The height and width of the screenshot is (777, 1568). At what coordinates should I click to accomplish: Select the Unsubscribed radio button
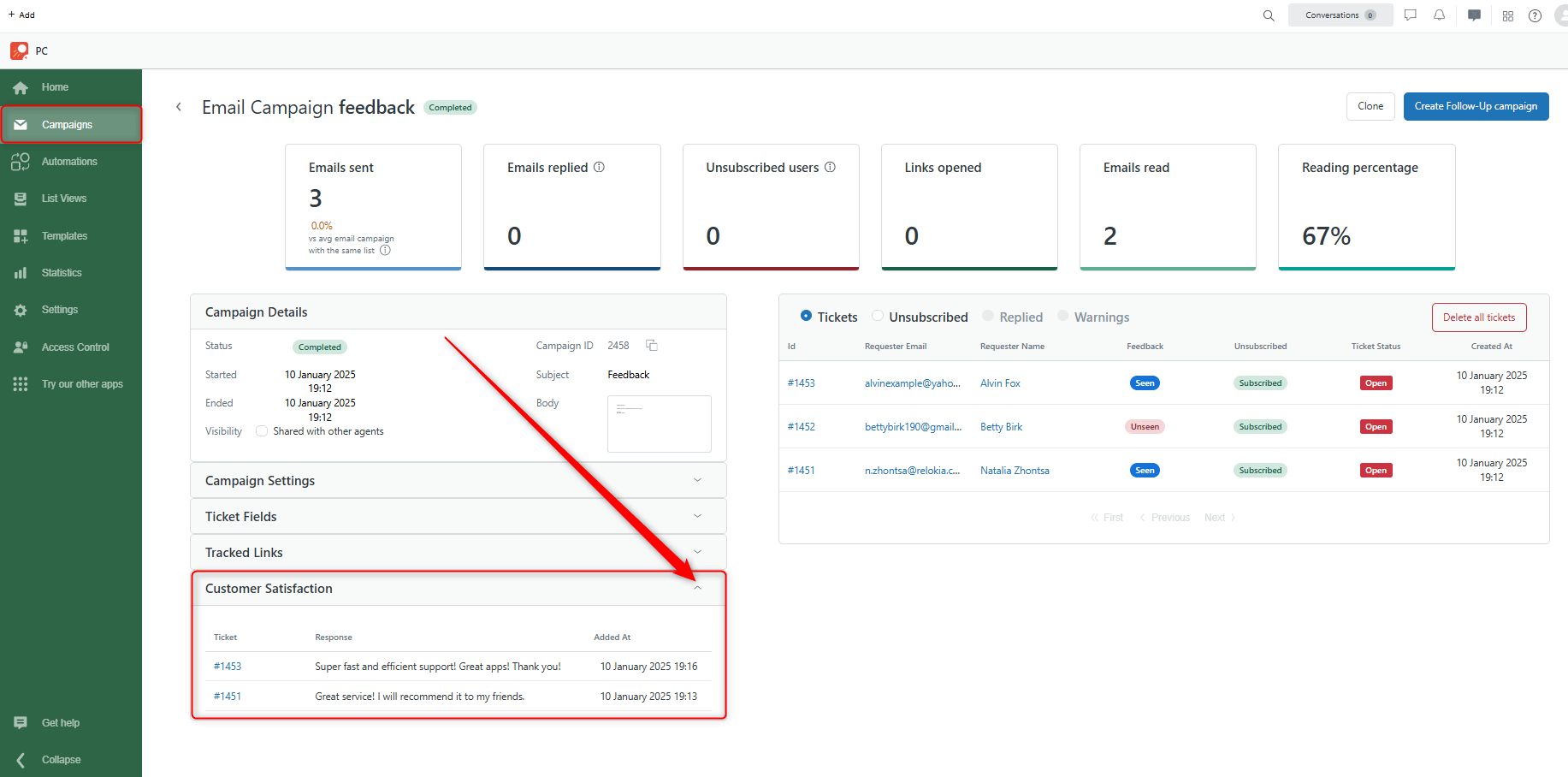878,316
